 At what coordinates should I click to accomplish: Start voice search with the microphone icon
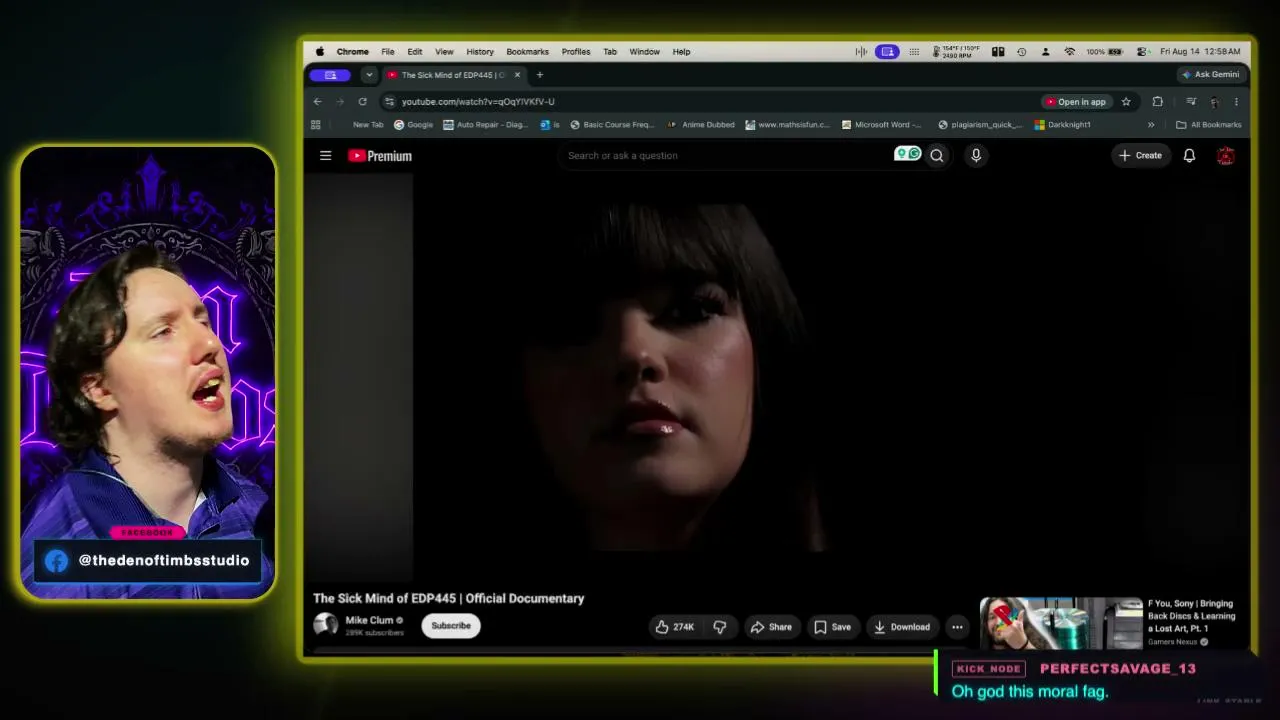point(976,155)
